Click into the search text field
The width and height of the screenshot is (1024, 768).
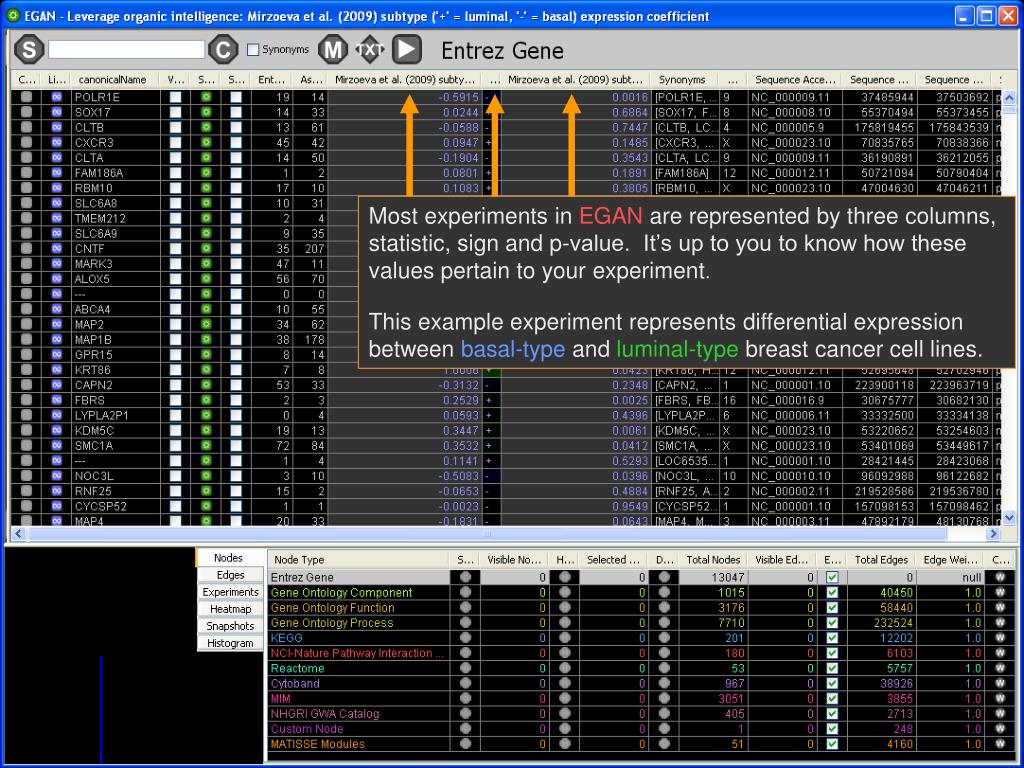(127, 50)
